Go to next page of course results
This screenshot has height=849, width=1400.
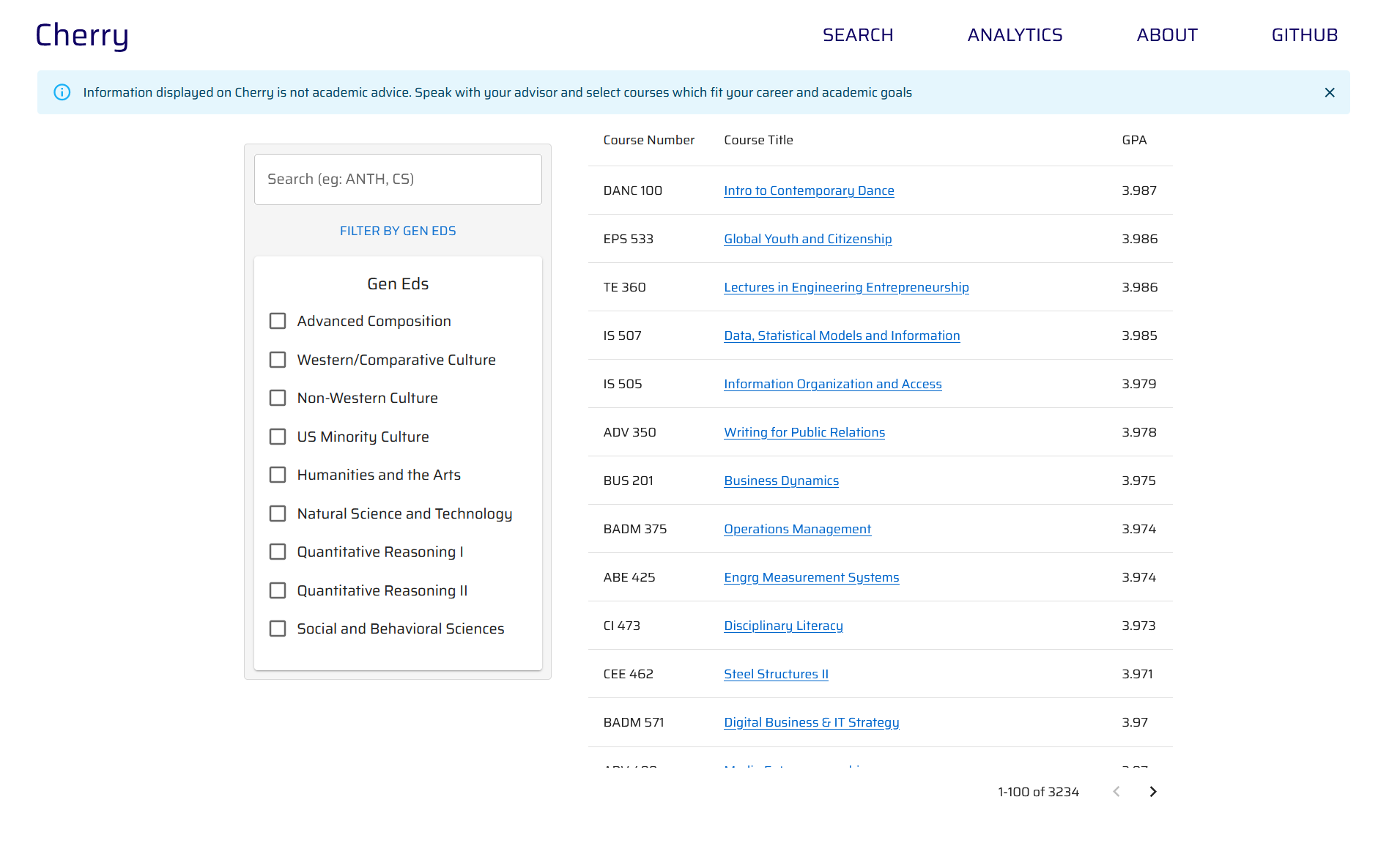(1152, 791)
